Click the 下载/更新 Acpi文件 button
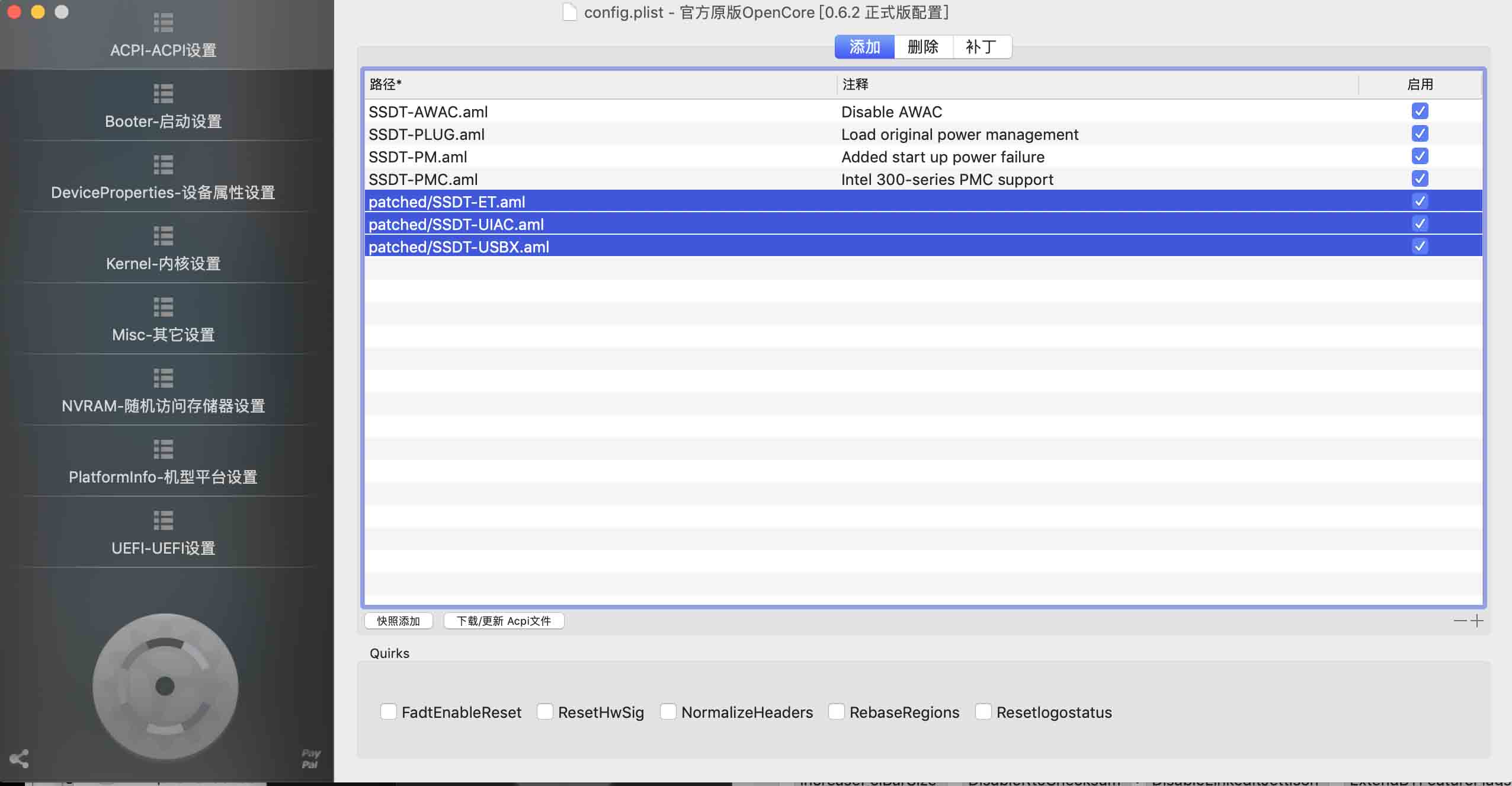 click(504, 621)
